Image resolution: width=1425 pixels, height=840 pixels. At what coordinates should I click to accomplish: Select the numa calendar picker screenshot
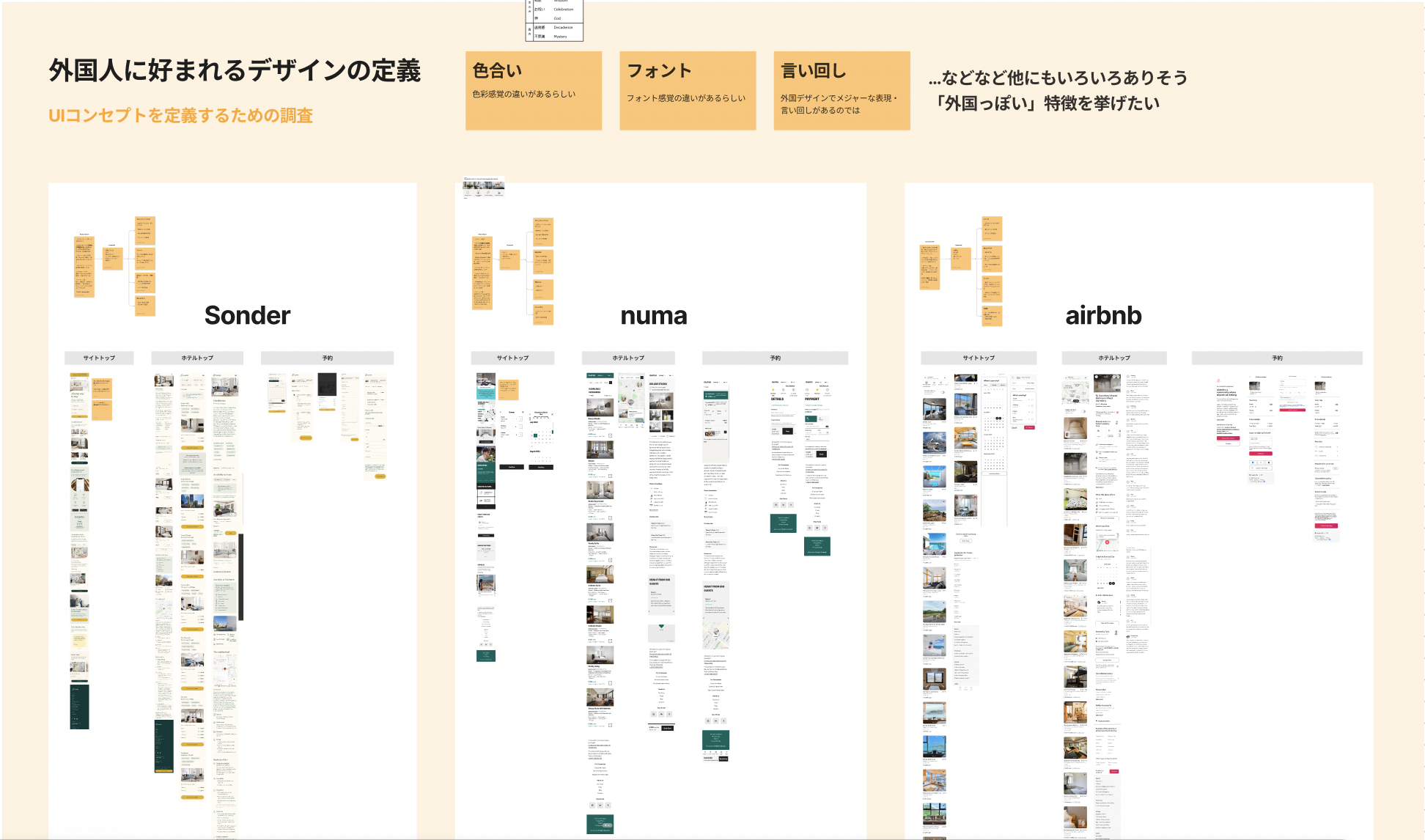[540, 441]
